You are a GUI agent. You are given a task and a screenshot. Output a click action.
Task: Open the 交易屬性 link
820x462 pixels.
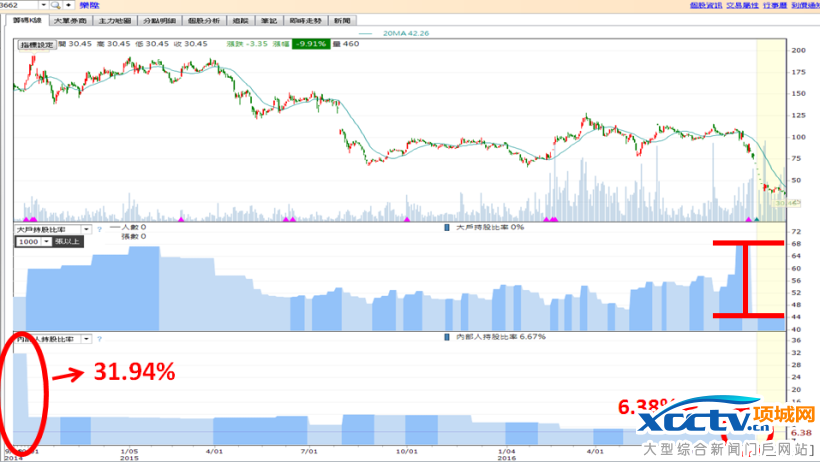coord(741,5)
